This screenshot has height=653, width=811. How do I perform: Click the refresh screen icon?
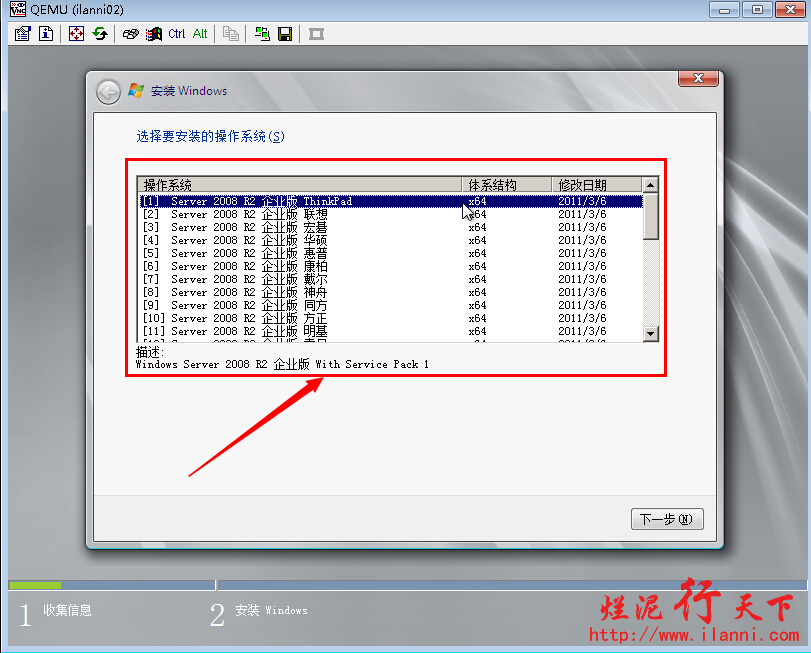point(100,34)
